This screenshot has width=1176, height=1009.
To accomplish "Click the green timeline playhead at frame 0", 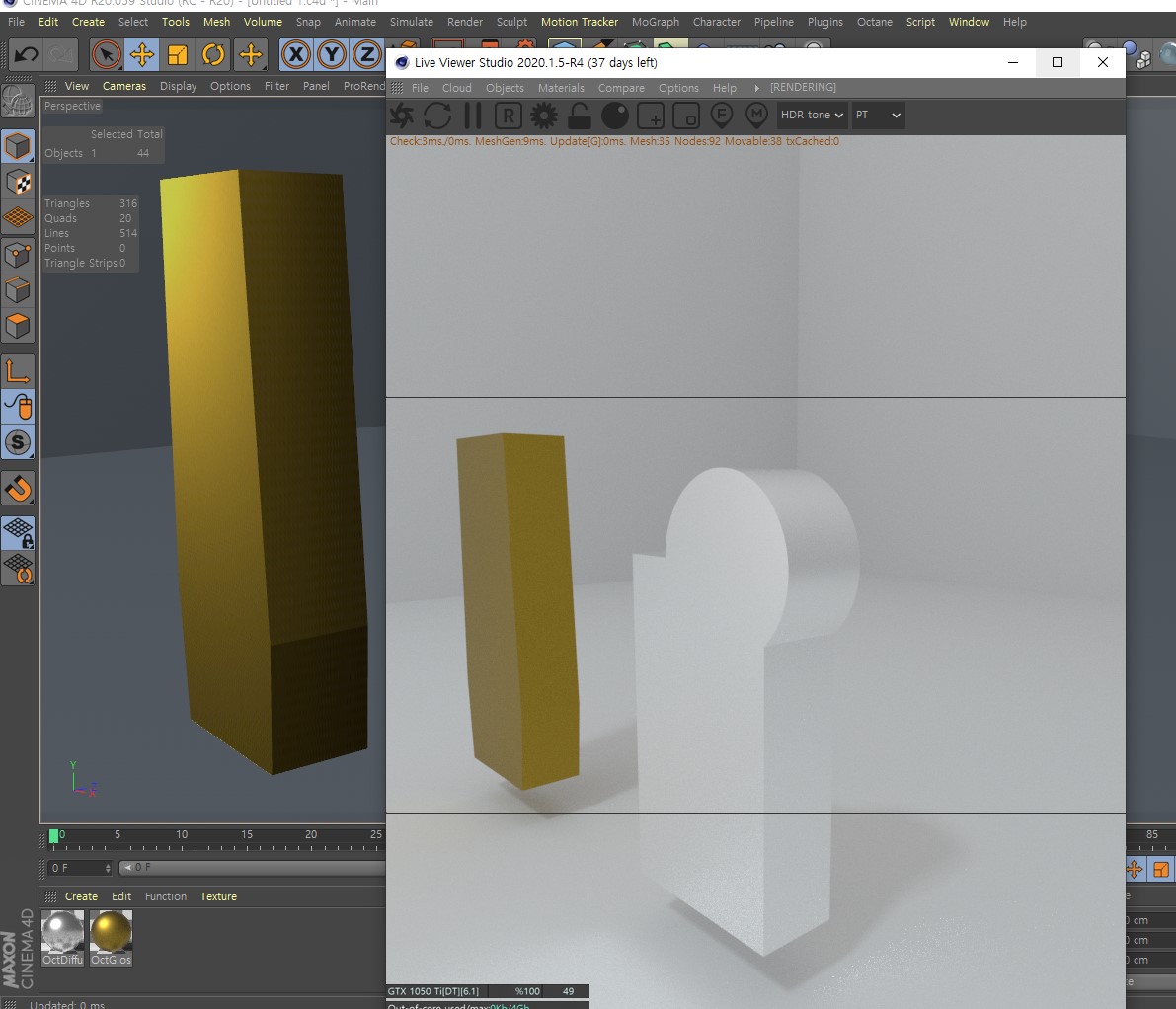I will (x=53, y=836).
